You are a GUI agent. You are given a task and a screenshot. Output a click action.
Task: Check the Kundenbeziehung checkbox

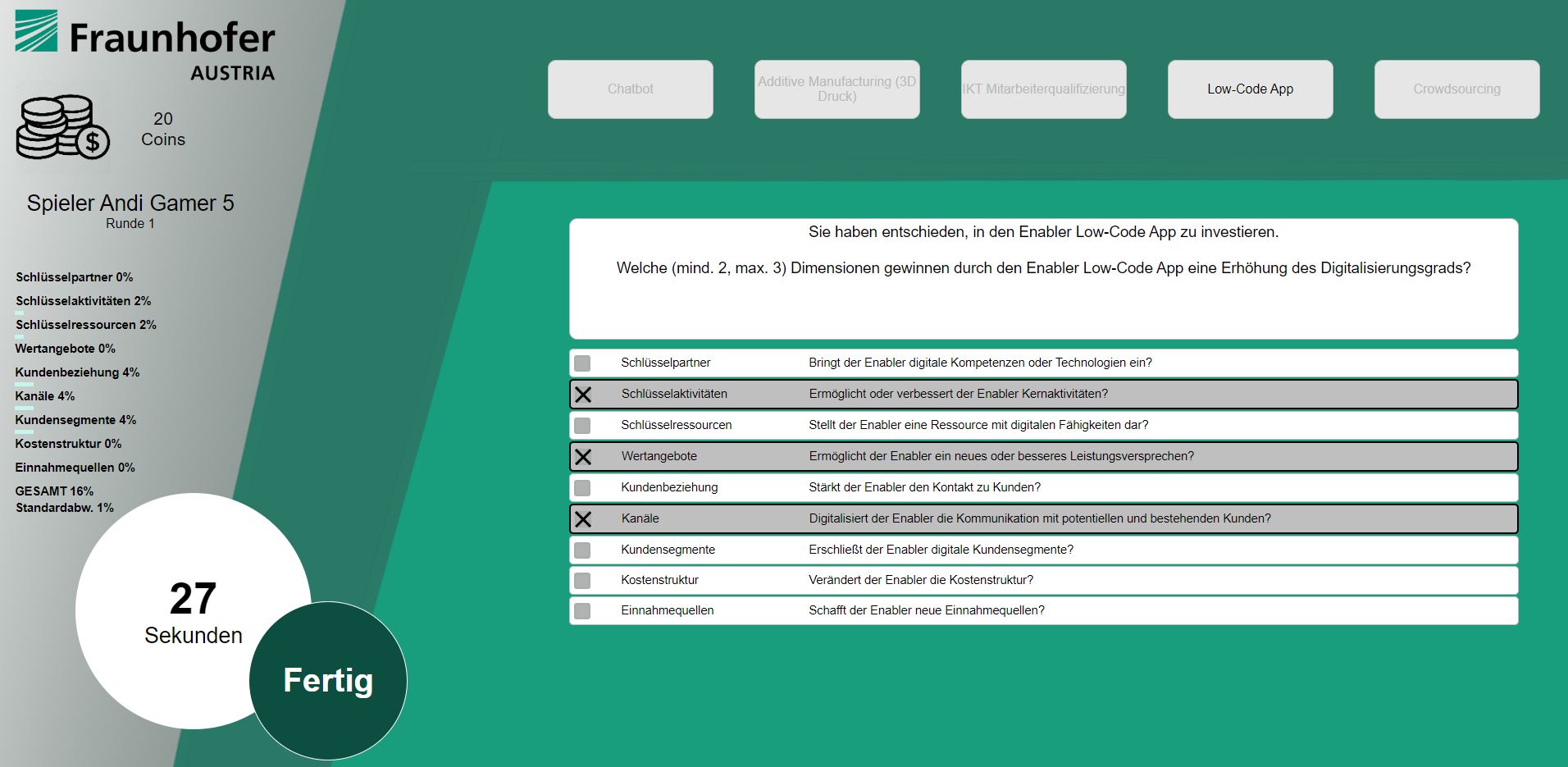coord(582,487)
